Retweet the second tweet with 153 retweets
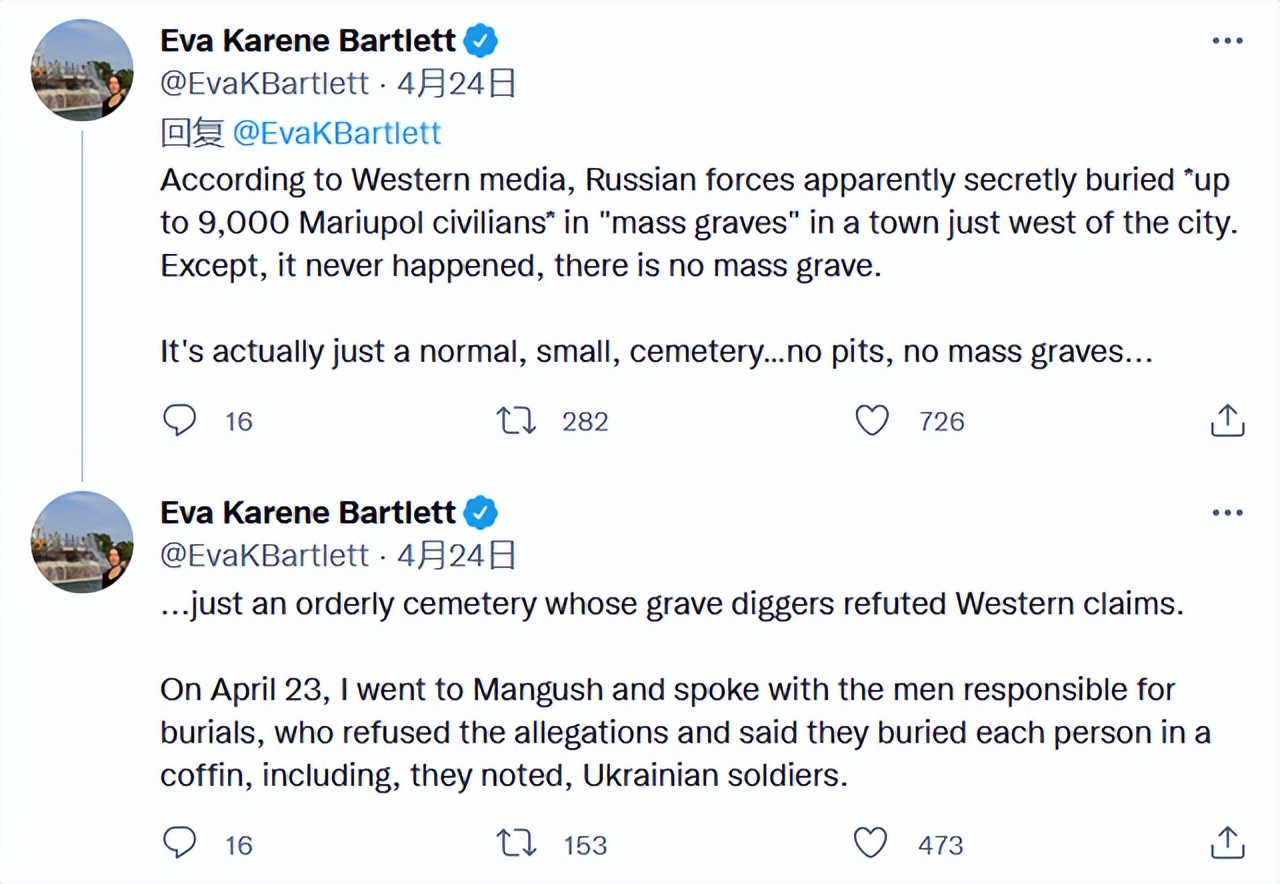Image resolution: width=1280 pixels, height=884 pixels. tap(516, 844)
